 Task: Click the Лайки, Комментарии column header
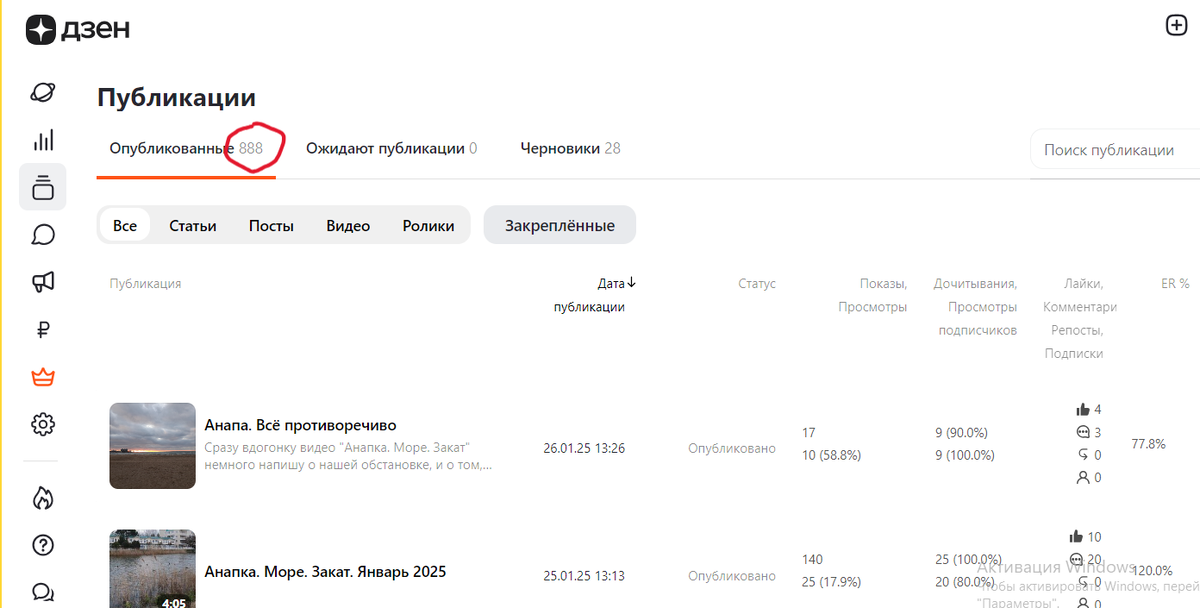(x=1080, y=318)
